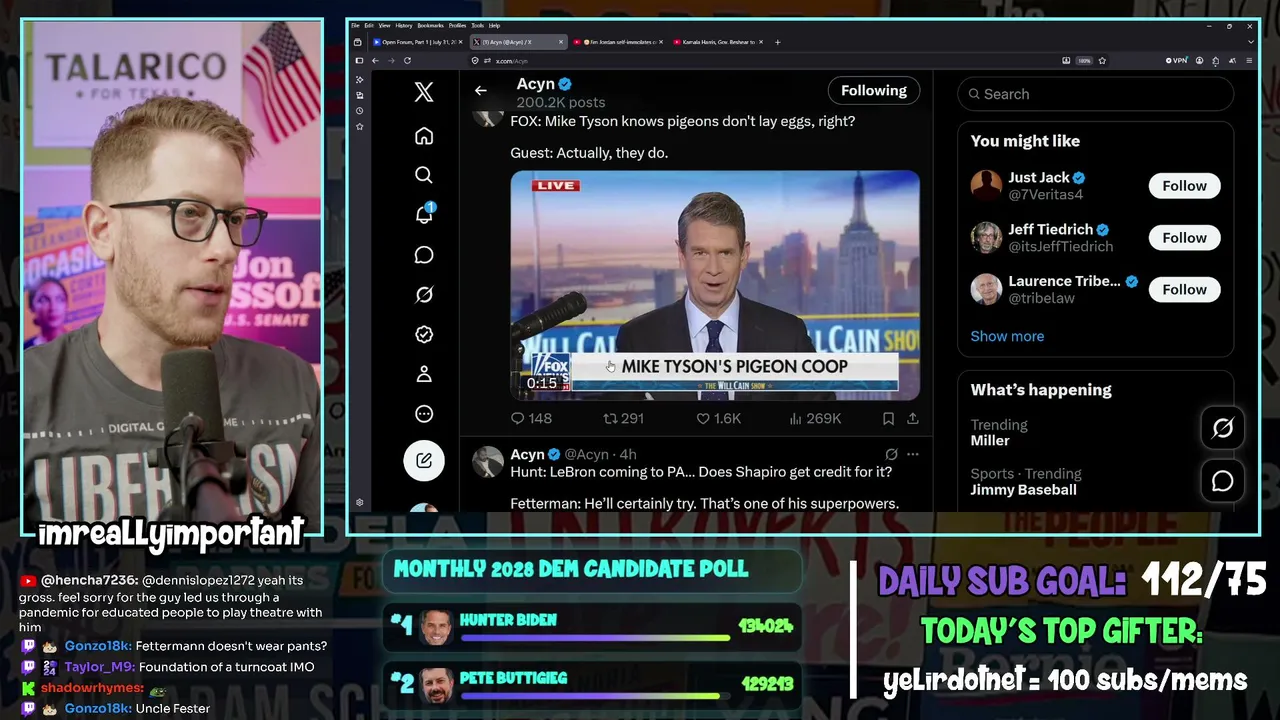Open the Tools menu
Image resolution: width=1280 pixels, height=720 pixels.
tap(478, 25)
